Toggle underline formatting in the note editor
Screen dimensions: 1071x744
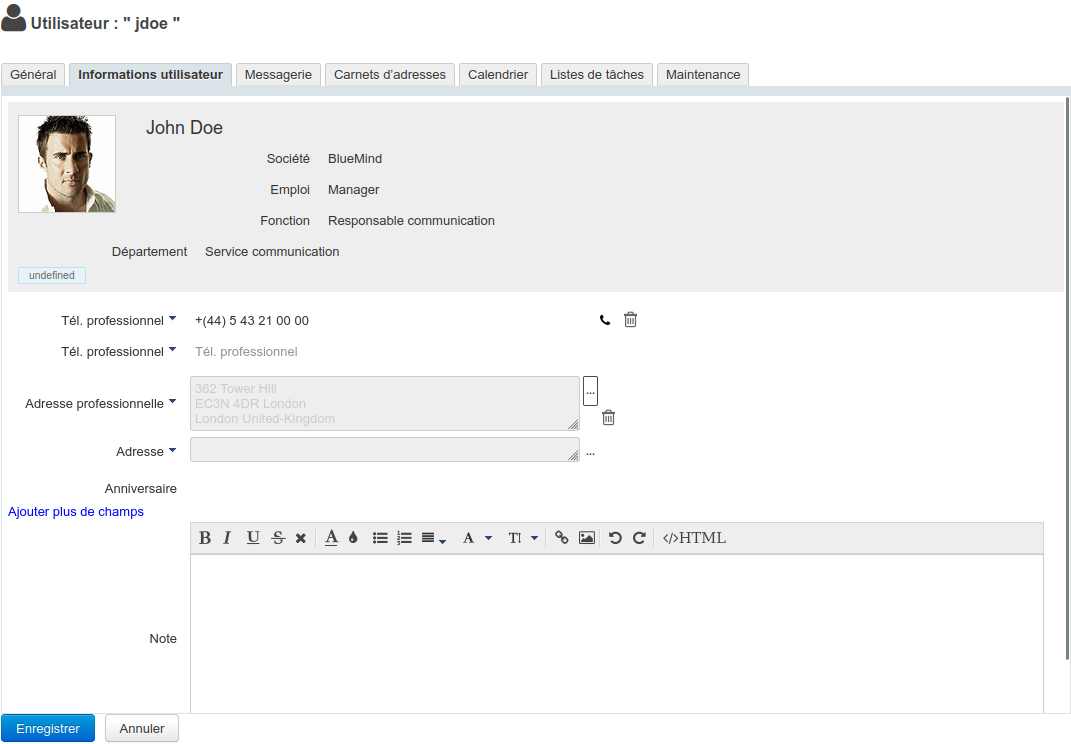[253, 538]
